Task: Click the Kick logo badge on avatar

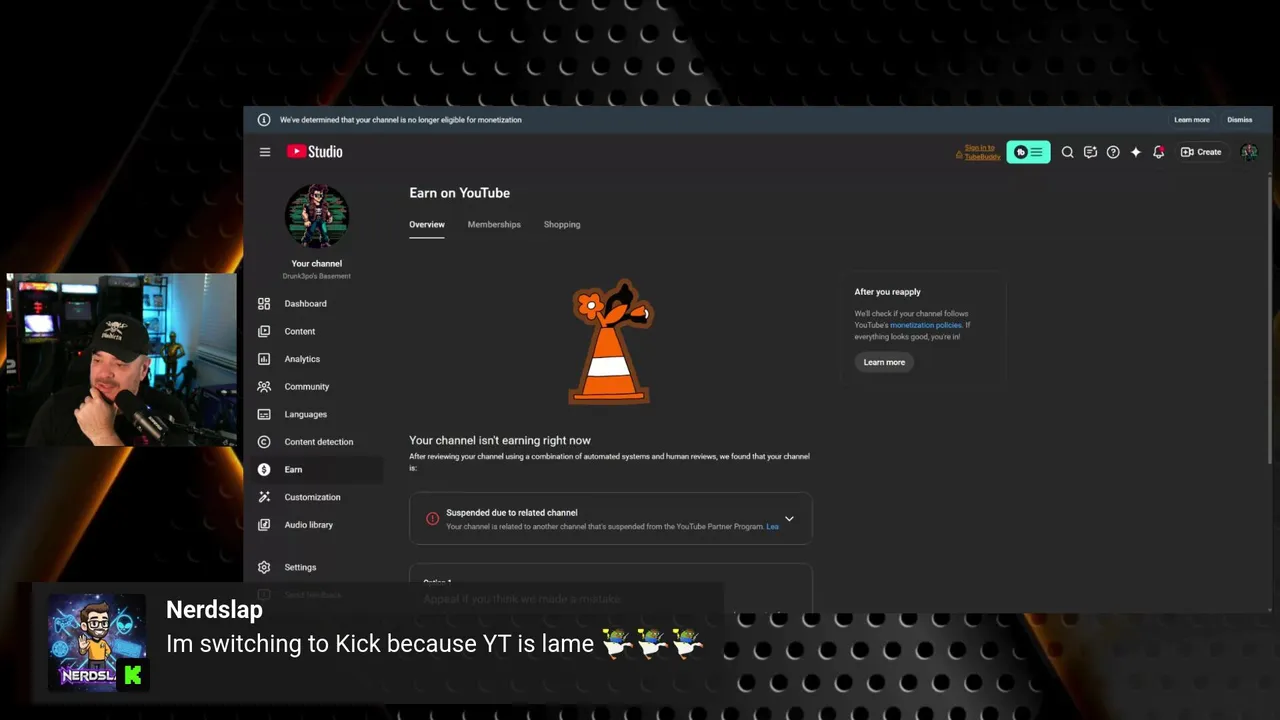Action: tap(132, 676)
